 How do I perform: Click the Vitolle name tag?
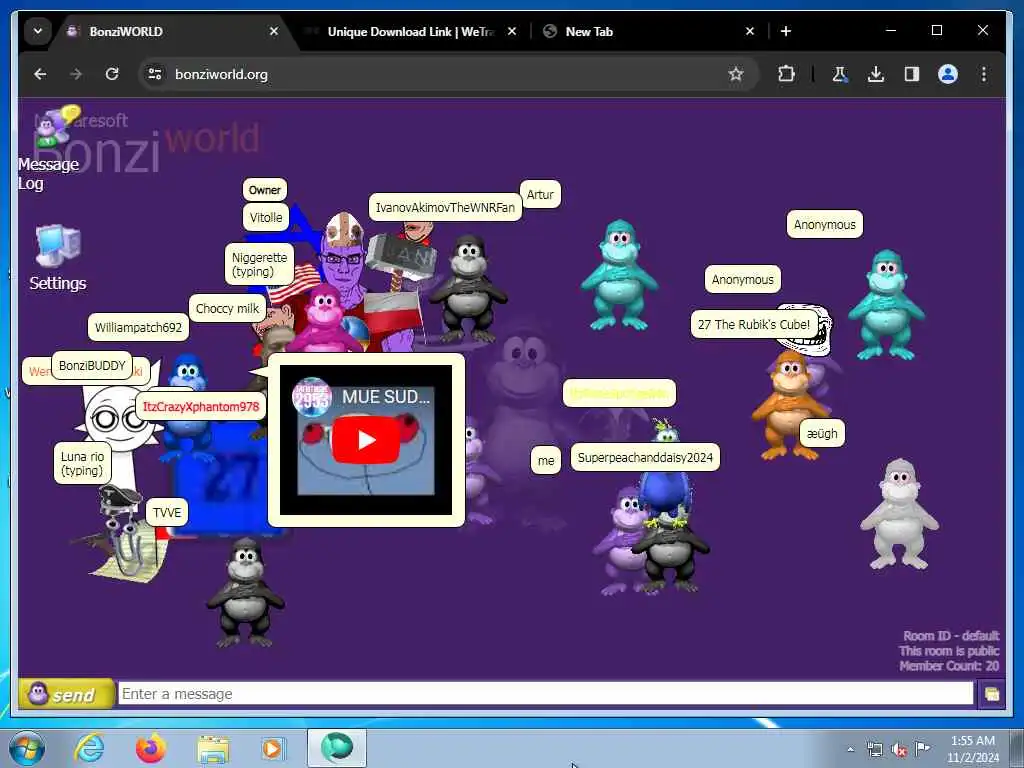click(266, 217)
